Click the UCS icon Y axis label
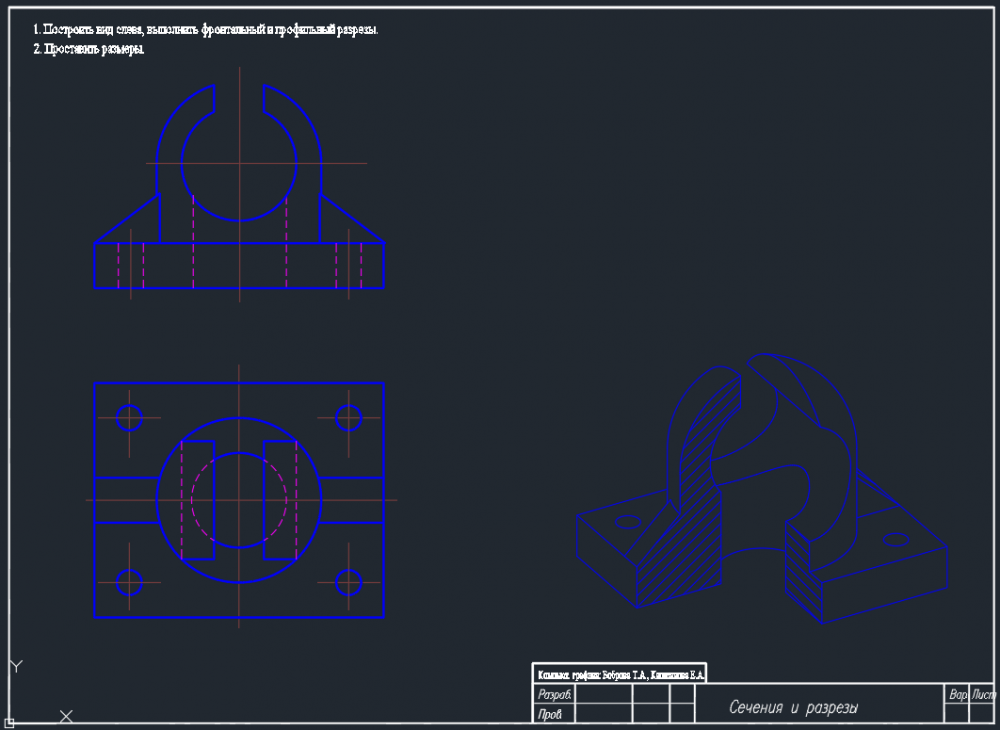Screen dimensions: 1000x730 tap(17, 666)
